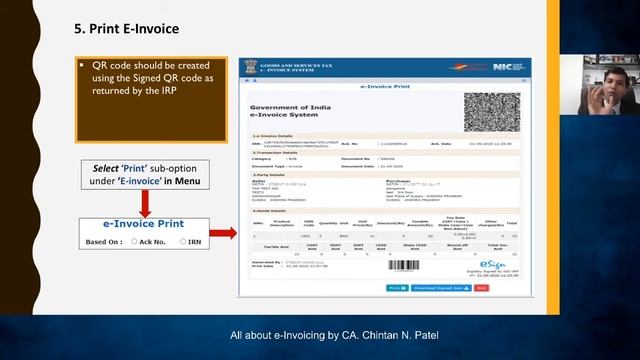Click the barcode on the printed invoice
This screenshot has width=640, height=360.
pyautogui.click(x=403, y=266)
